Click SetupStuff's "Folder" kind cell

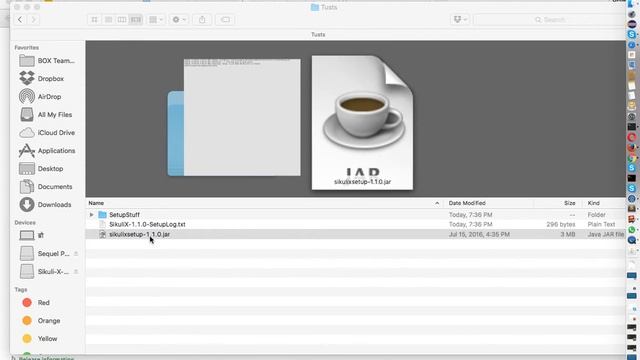[596, 214]
